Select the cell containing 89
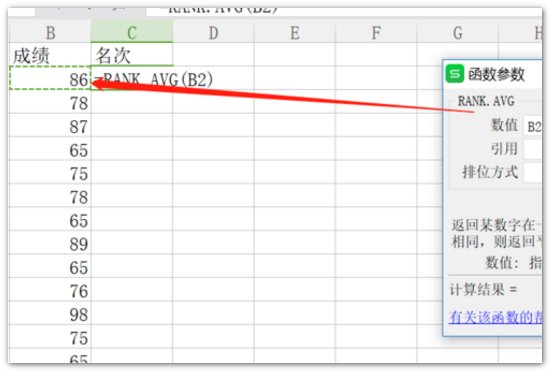This screenshot has width=551, height=372. (x=50, y=243)
